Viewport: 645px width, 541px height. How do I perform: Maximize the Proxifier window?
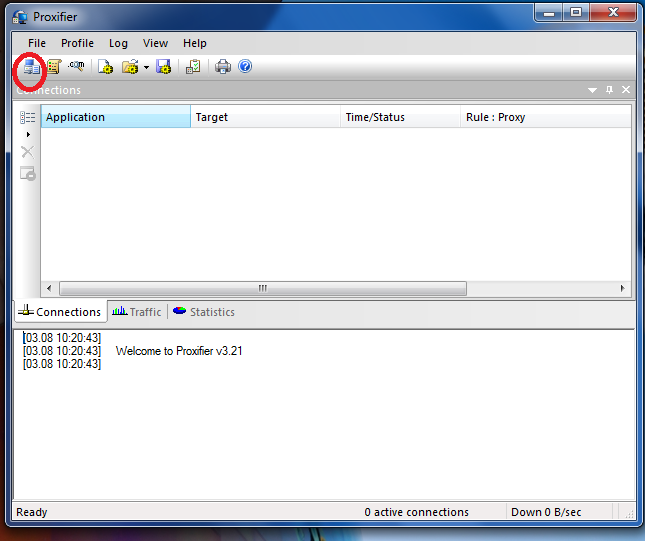576,12
